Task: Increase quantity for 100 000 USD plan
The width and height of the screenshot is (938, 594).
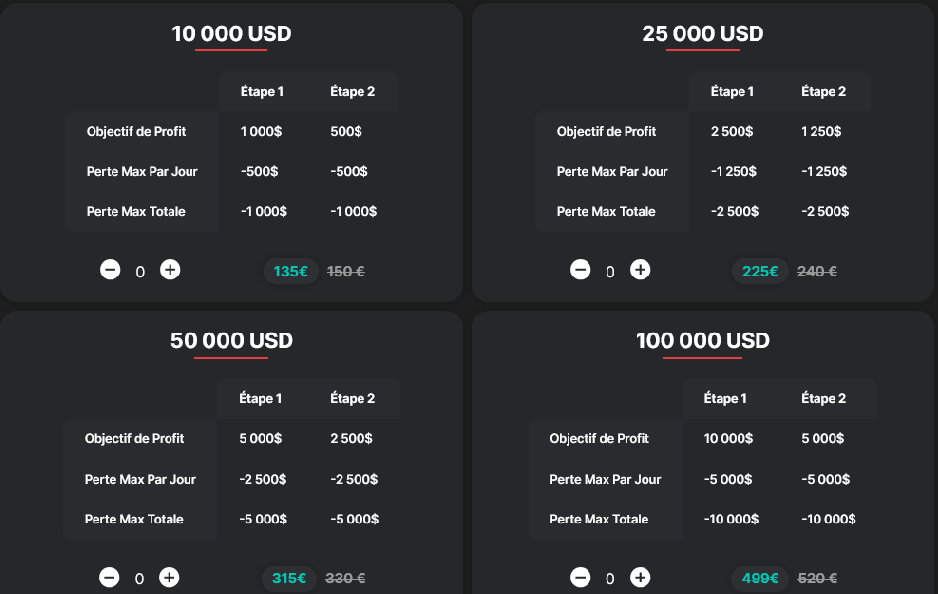Action: [640, 577]
